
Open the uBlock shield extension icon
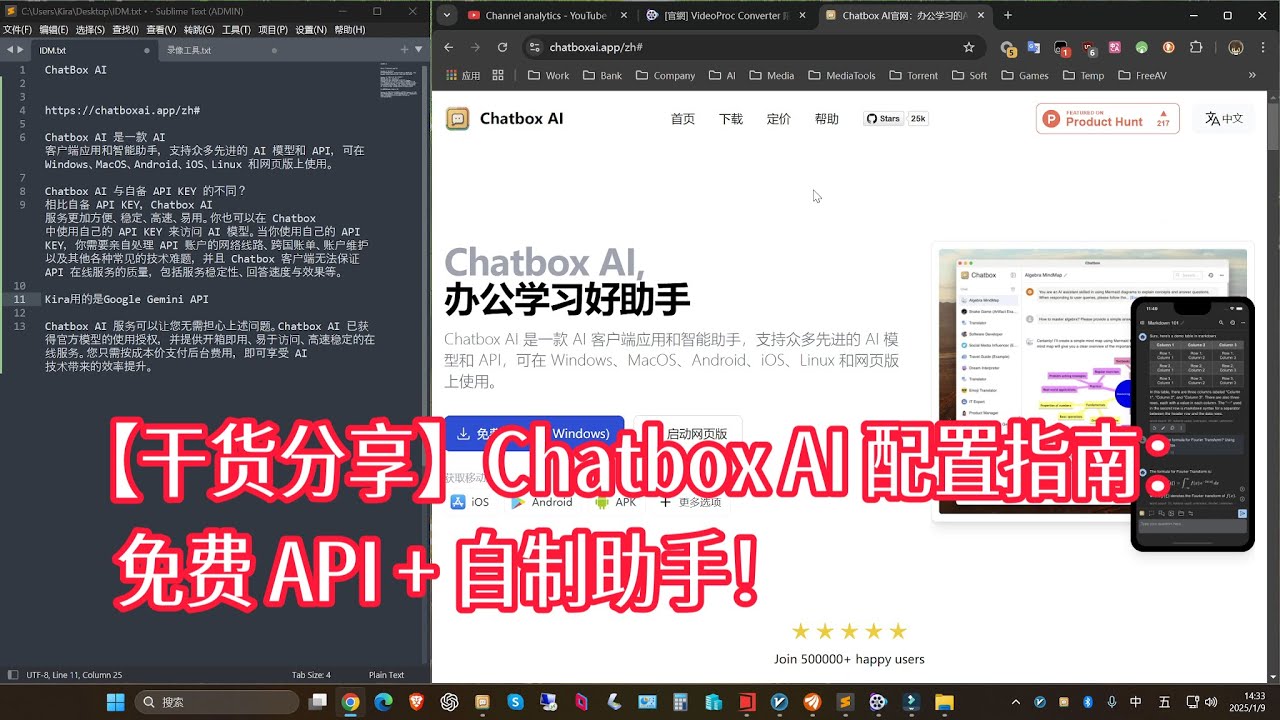1088,47
